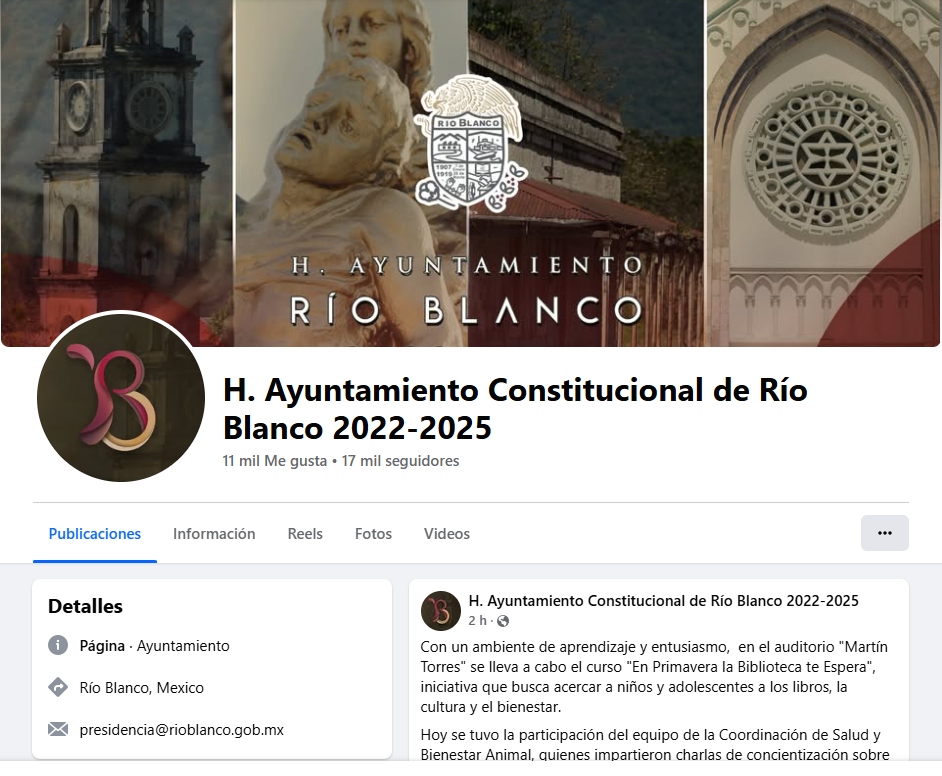Viewport: 942px width, 776px height.
Task: Click the Río Blanco coat of arms
Action: [469, 144]
